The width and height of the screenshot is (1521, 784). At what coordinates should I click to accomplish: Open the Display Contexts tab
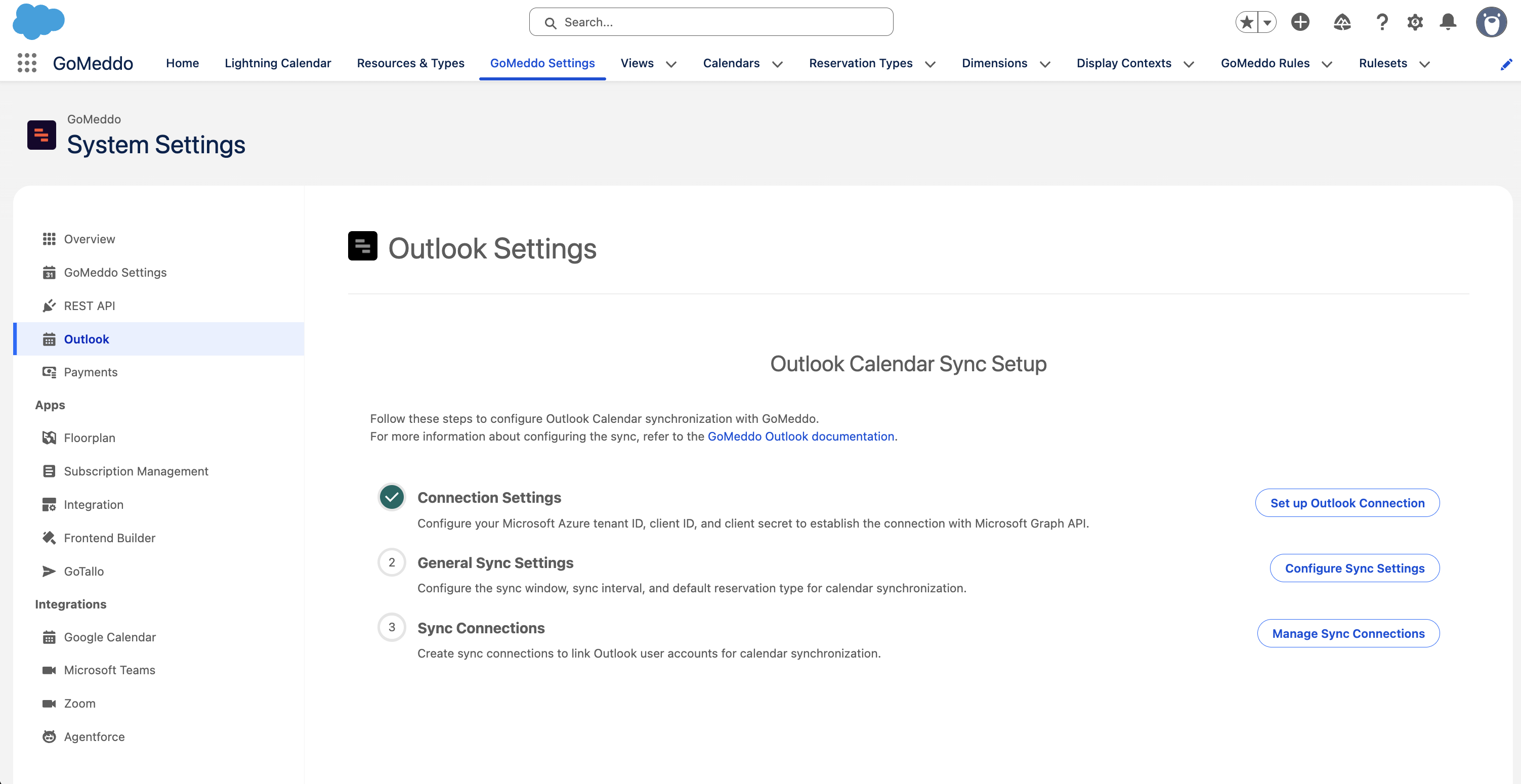[x=1124, y=63]
